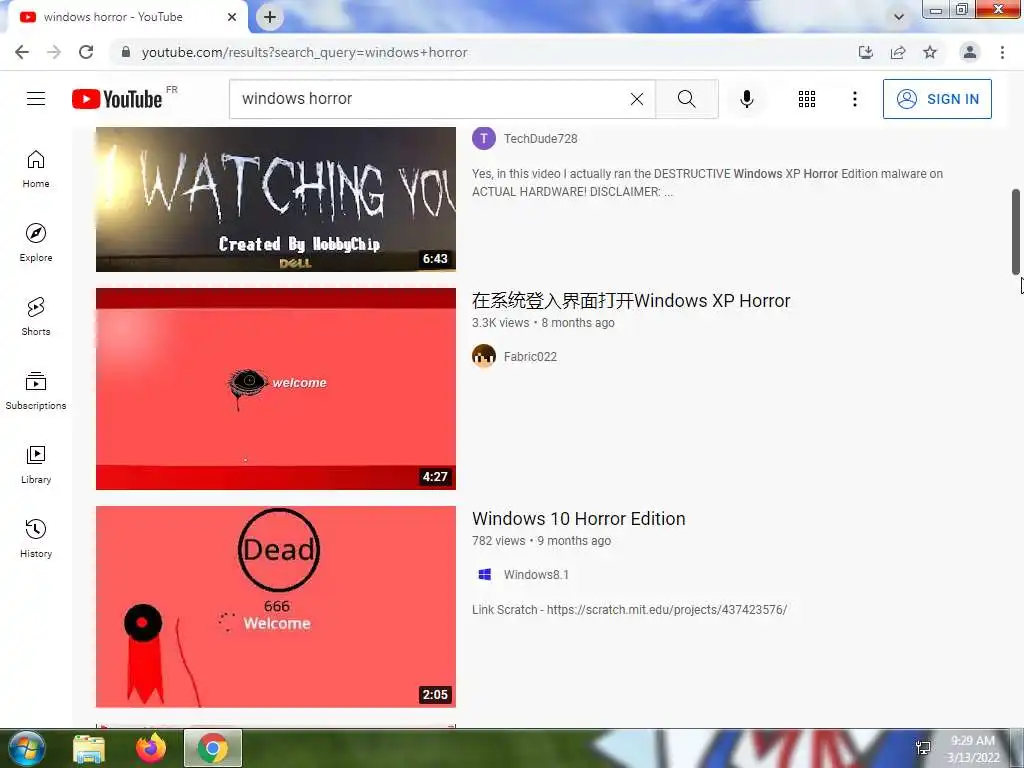Open the TechDude728 channel name

[x=540, y=138]
